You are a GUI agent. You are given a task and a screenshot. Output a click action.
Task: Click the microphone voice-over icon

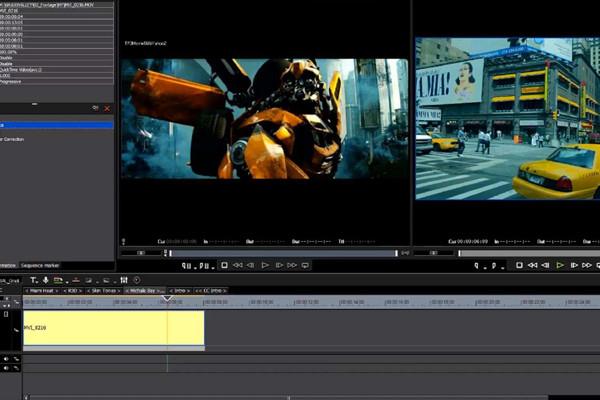tap(45, 280)
